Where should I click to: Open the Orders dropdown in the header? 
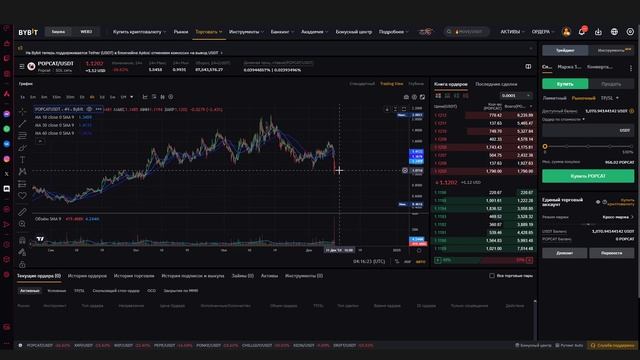543,32
